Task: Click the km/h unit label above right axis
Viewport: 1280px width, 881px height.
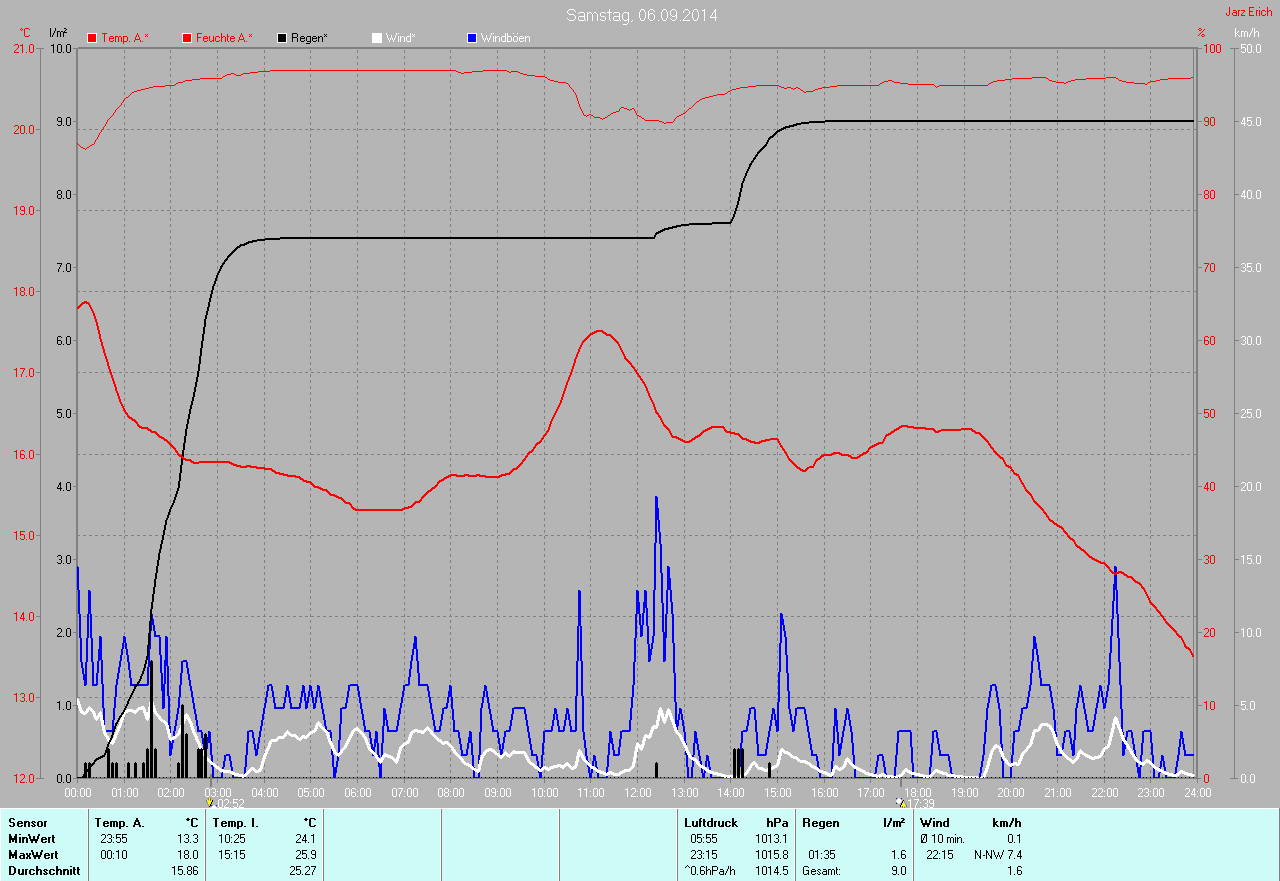Action: (1246, 33)
